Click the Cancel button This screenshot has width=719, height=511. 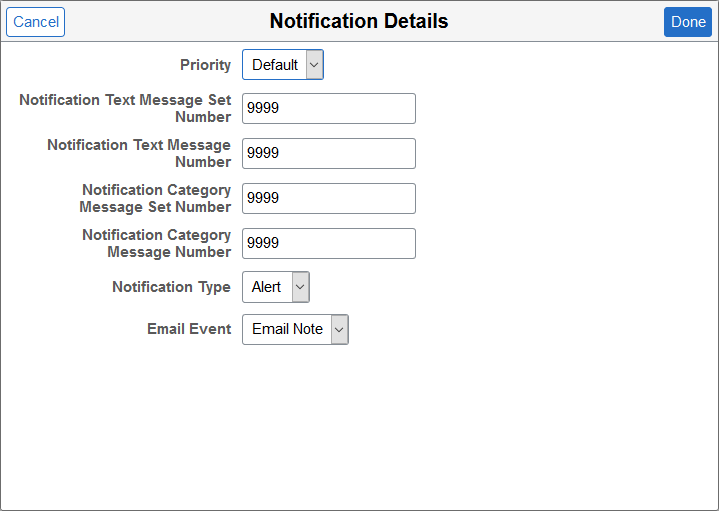[35, 22]
